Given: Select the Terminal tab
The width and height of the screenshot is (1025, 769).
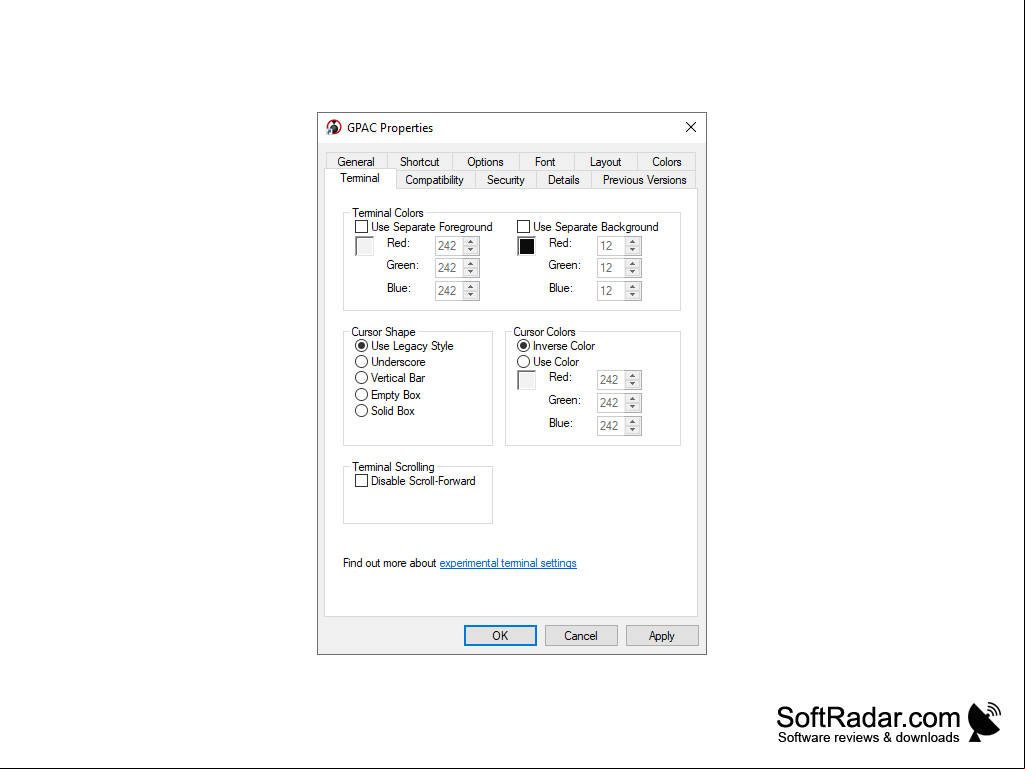Looking at the screenshot, I should coord(360,179).
